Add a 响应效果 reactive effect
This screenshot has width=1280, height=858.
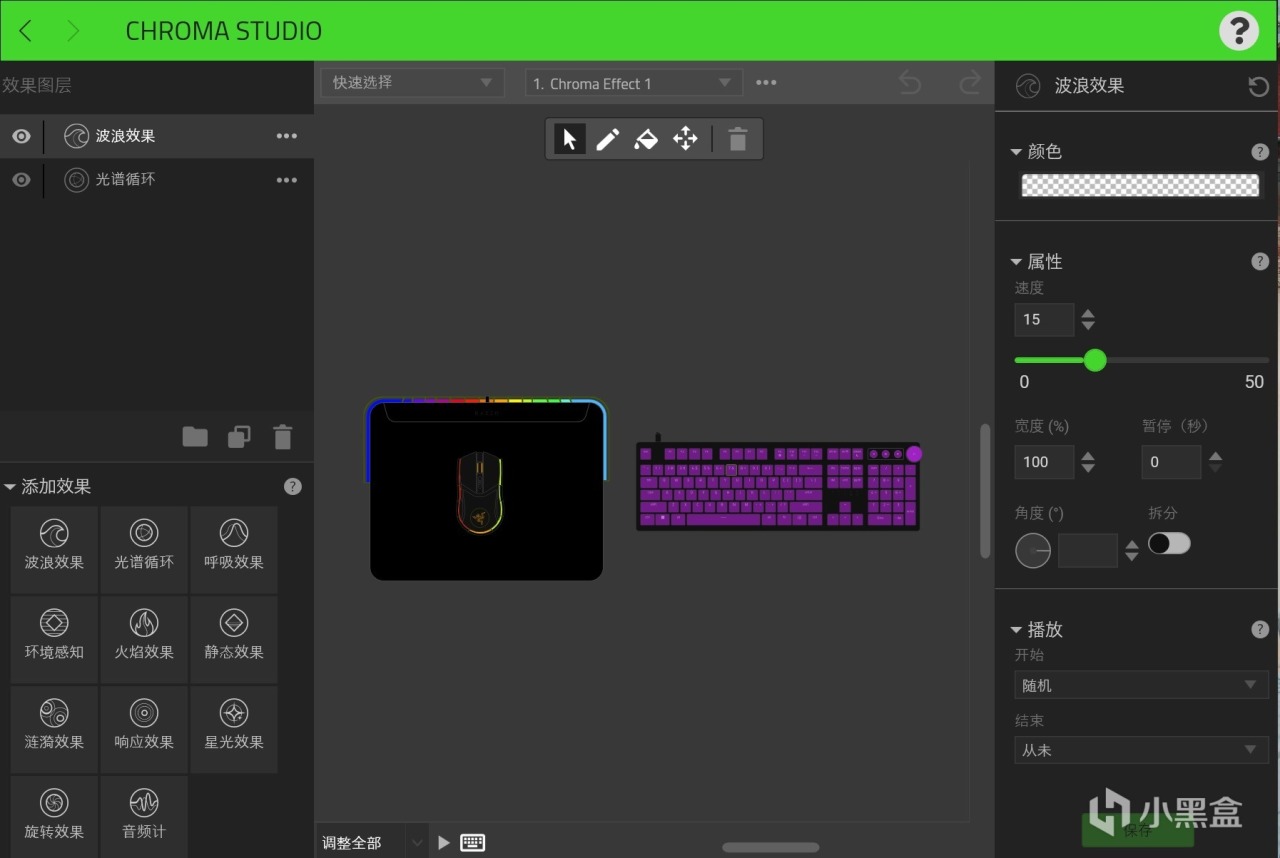144,729
